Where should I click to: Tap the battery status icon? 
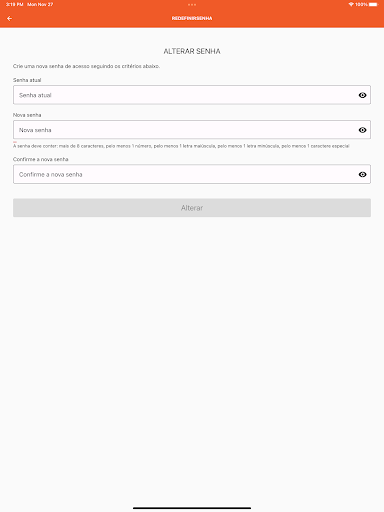[x=374, y=4]
